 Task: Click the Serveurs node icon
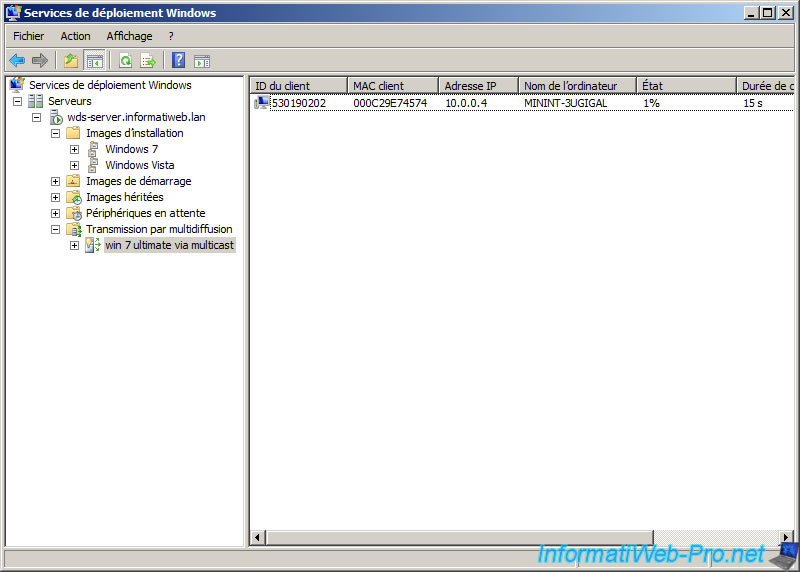tap(35, 101)
